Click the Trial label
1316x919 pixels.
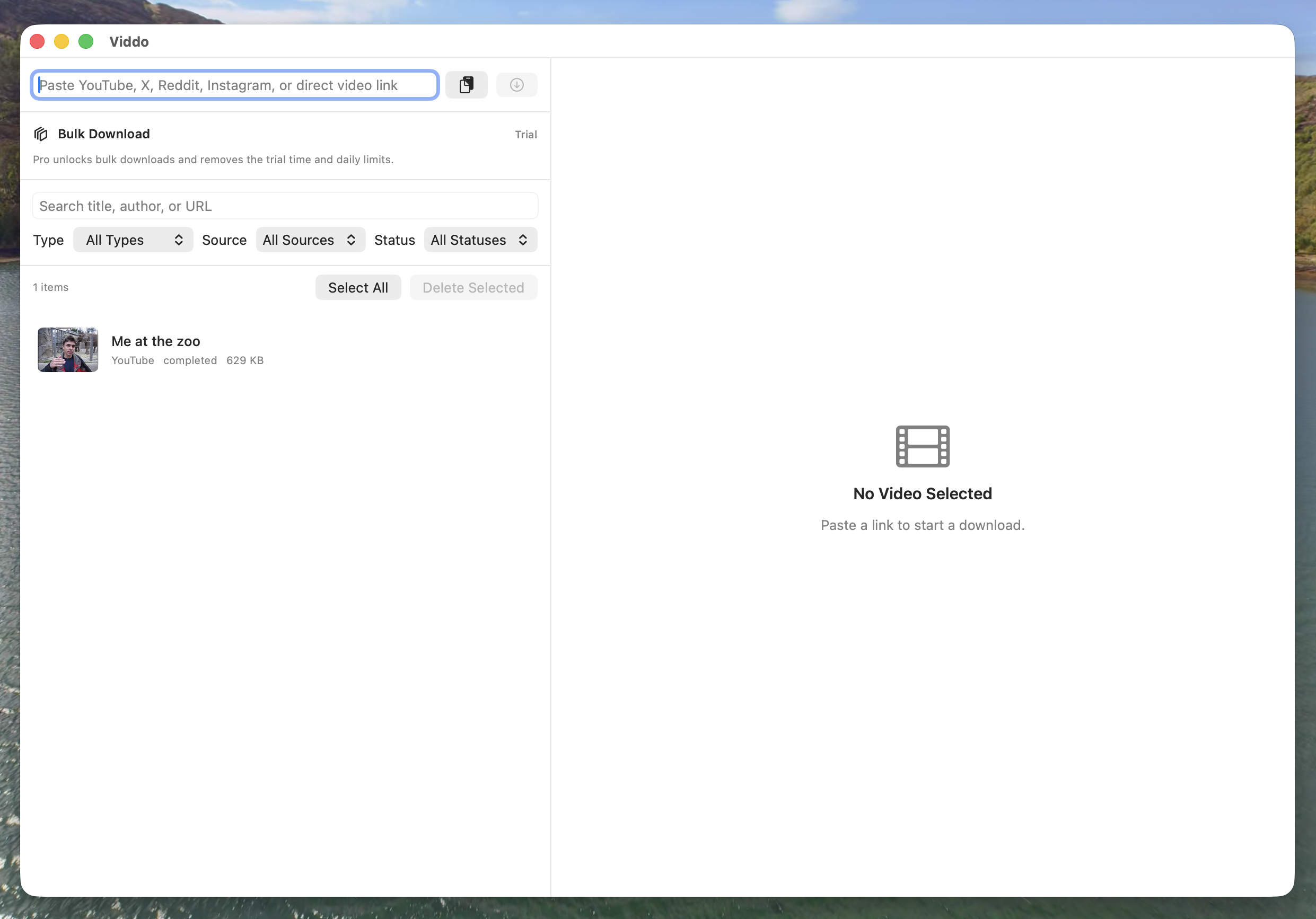click(525, 135)
